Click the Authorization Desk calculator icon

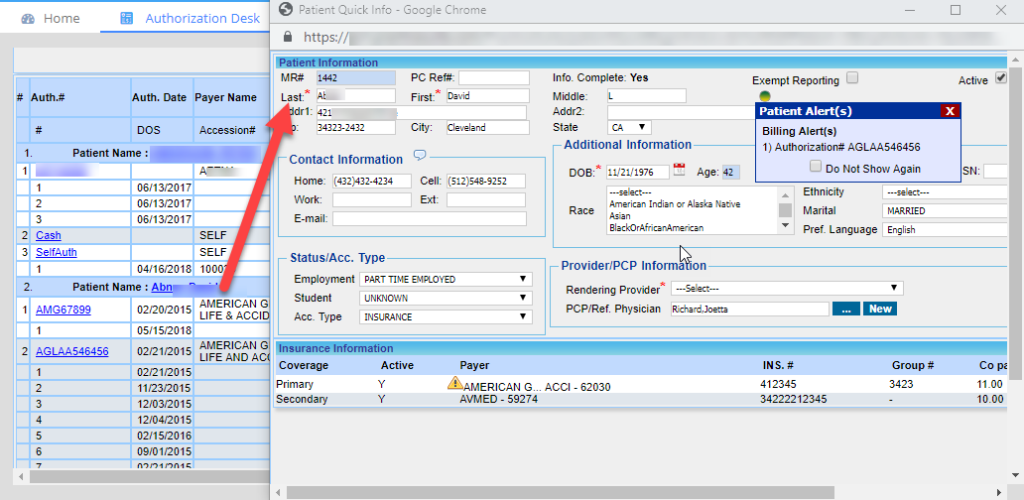coord(127,18)
